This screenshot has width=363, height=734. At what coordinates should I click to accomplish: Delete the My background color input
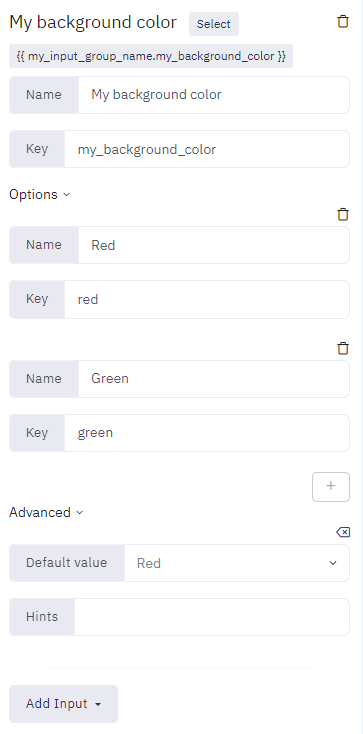[x=343, y=22]
